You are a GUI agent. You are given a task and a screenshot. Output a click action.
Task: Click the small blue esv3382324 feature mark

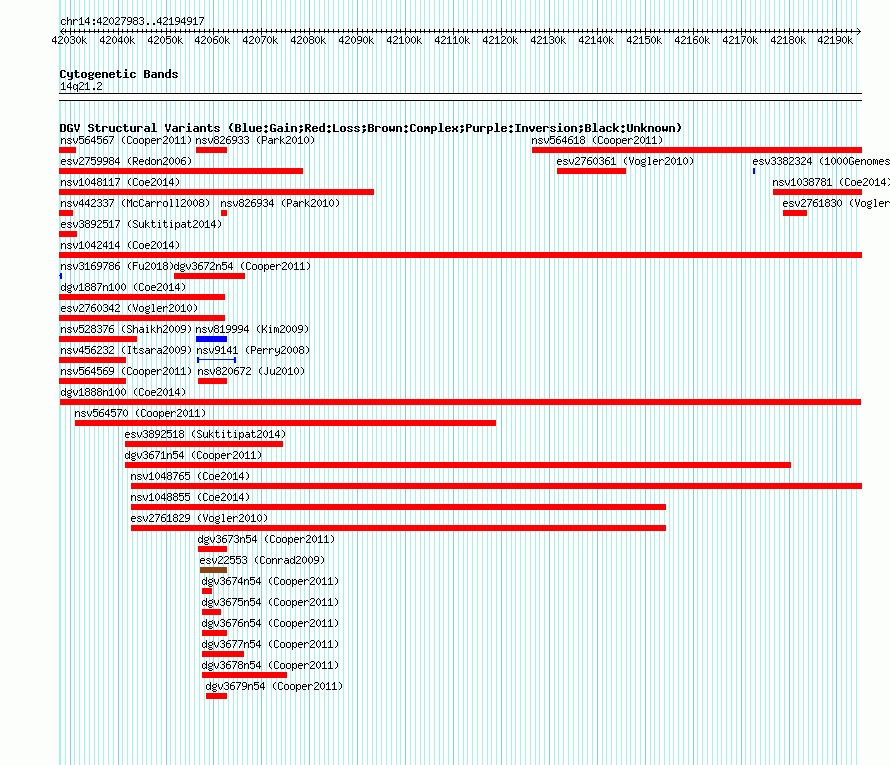click(x=754, y=171)
